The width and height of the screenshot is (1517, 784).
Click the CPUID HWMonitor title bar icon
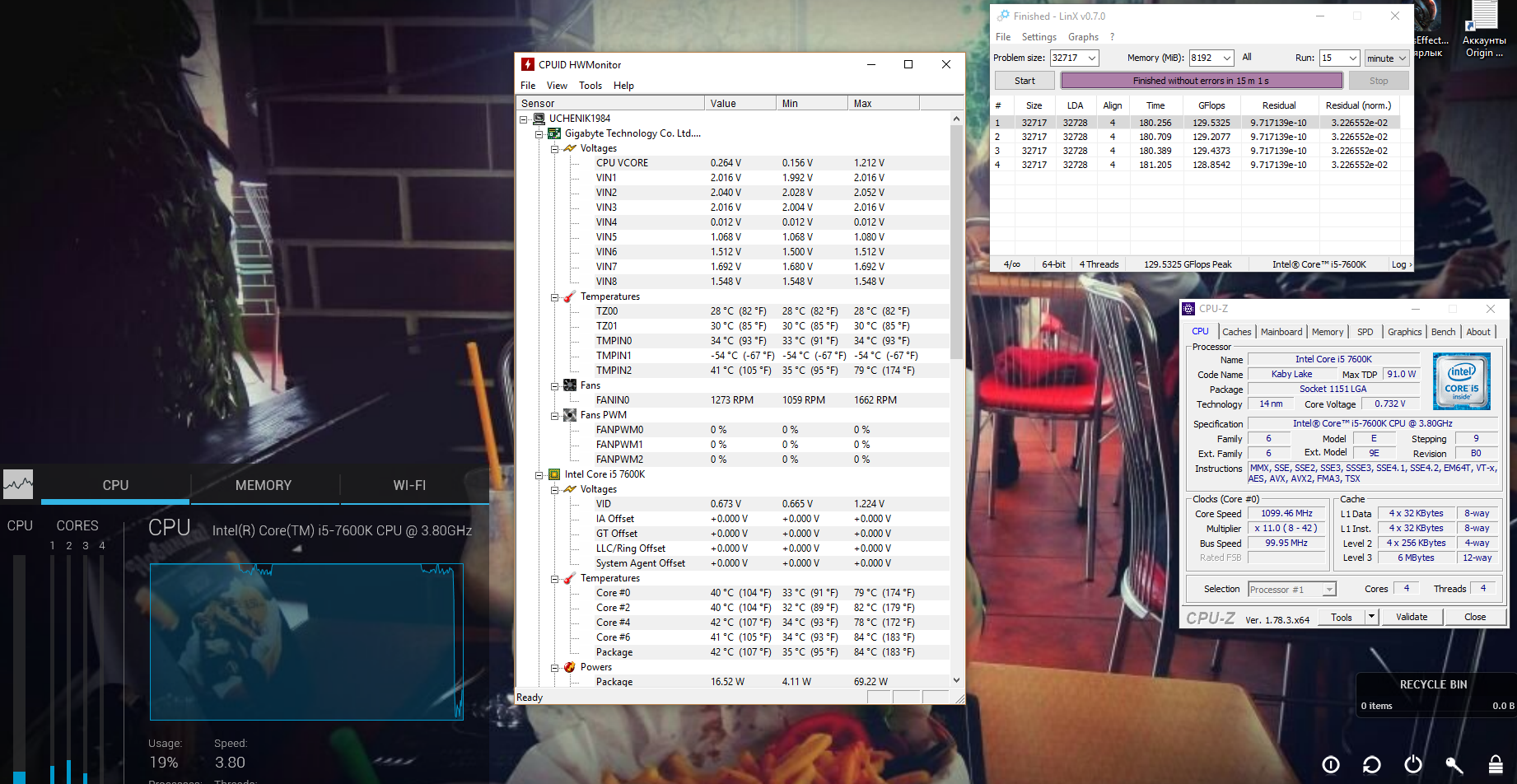point(528,64)
